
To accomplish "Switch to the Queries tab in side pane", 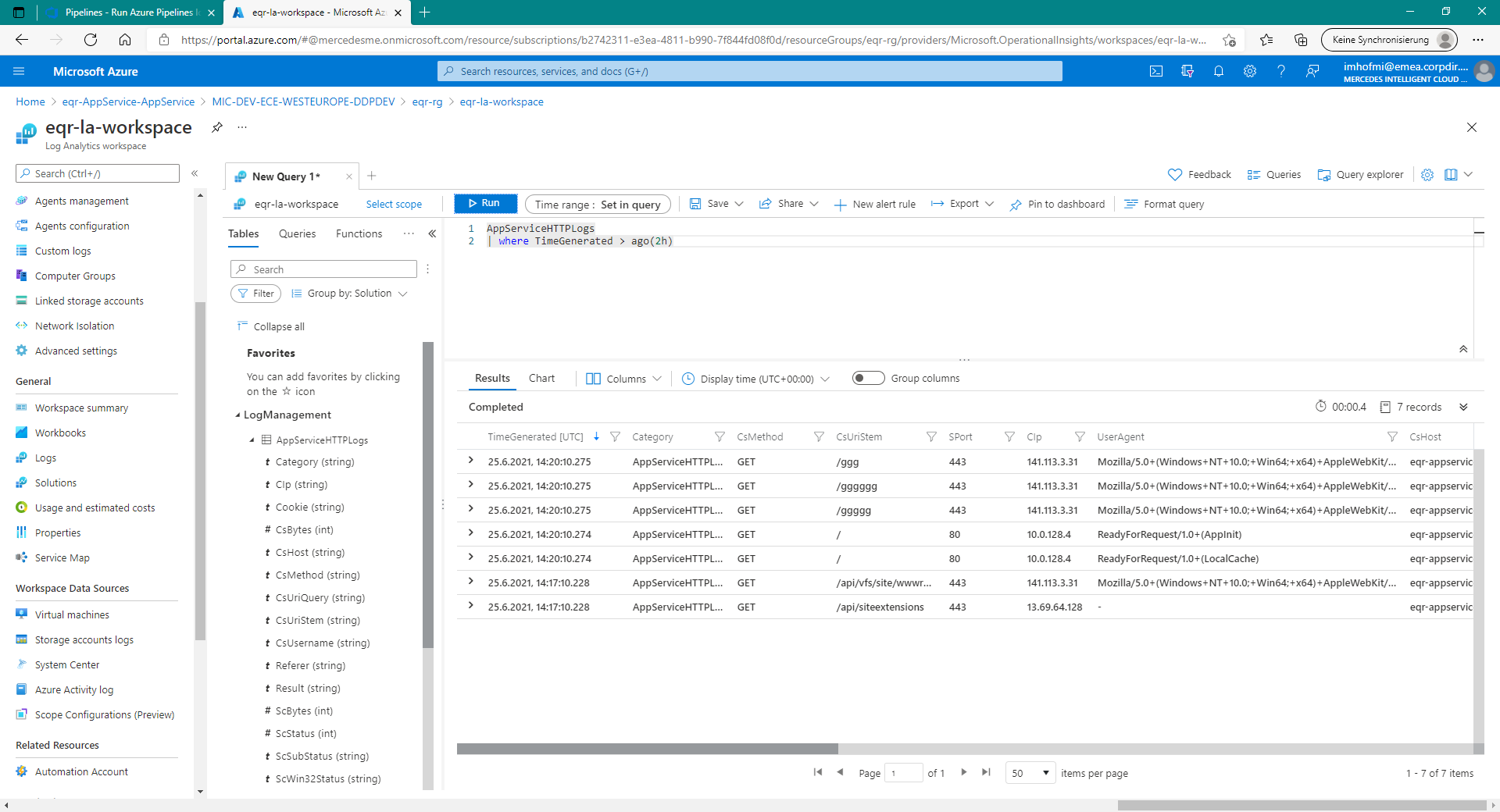I will pos(297,233).
